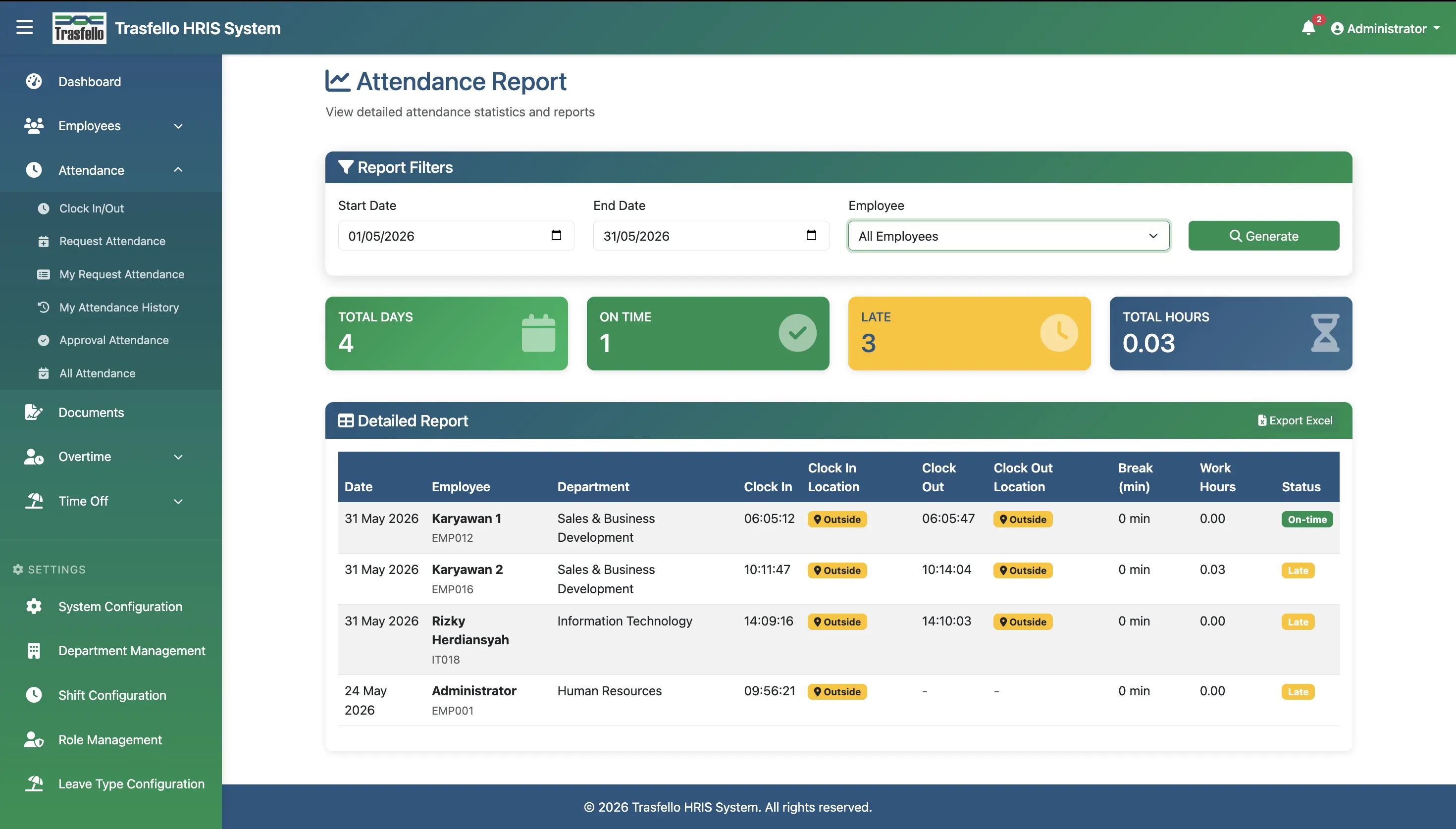Open the Administrator account dropdown
This screenshot has width=1456, height=829.
pos(1385,28)
